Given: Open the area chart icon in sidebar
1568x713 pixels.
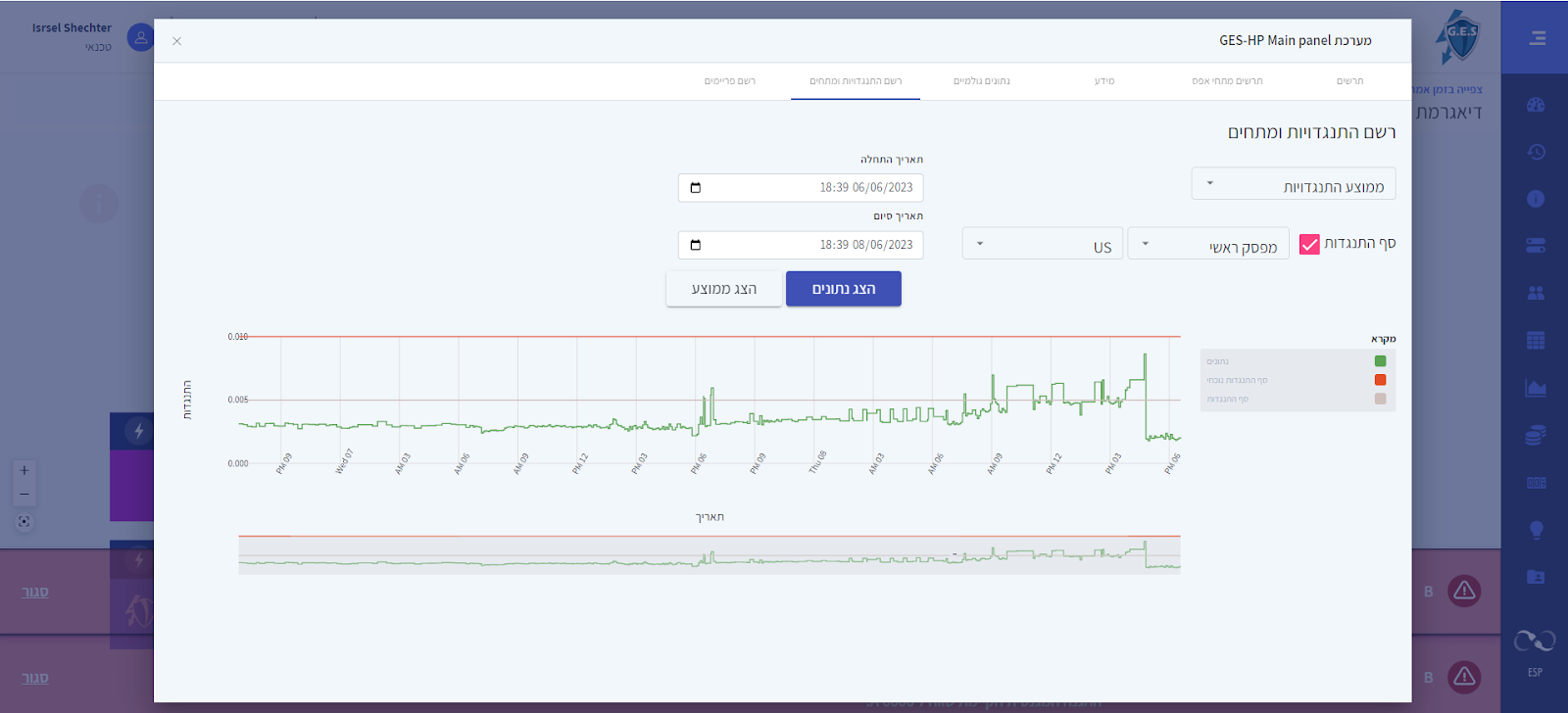Looking at the screenshot, I should [x=1536, y=388].
